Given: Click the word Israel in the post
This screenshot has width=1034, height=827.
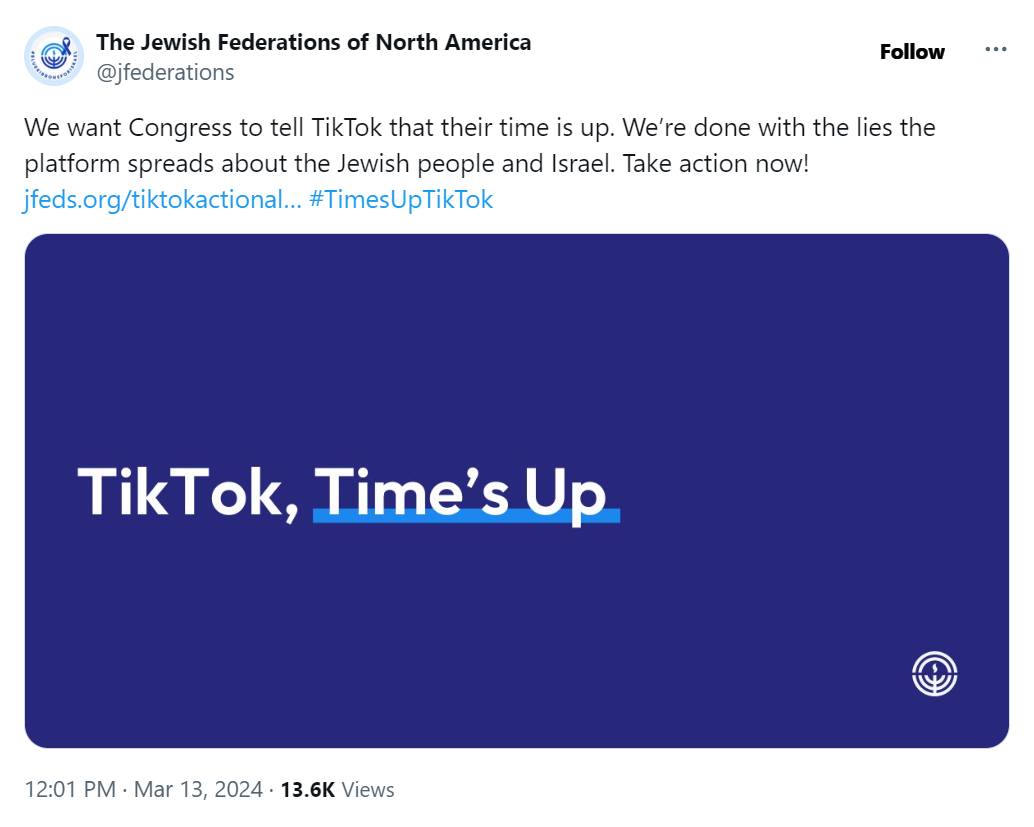Looking at the screenshot, I should pos(577,164).
